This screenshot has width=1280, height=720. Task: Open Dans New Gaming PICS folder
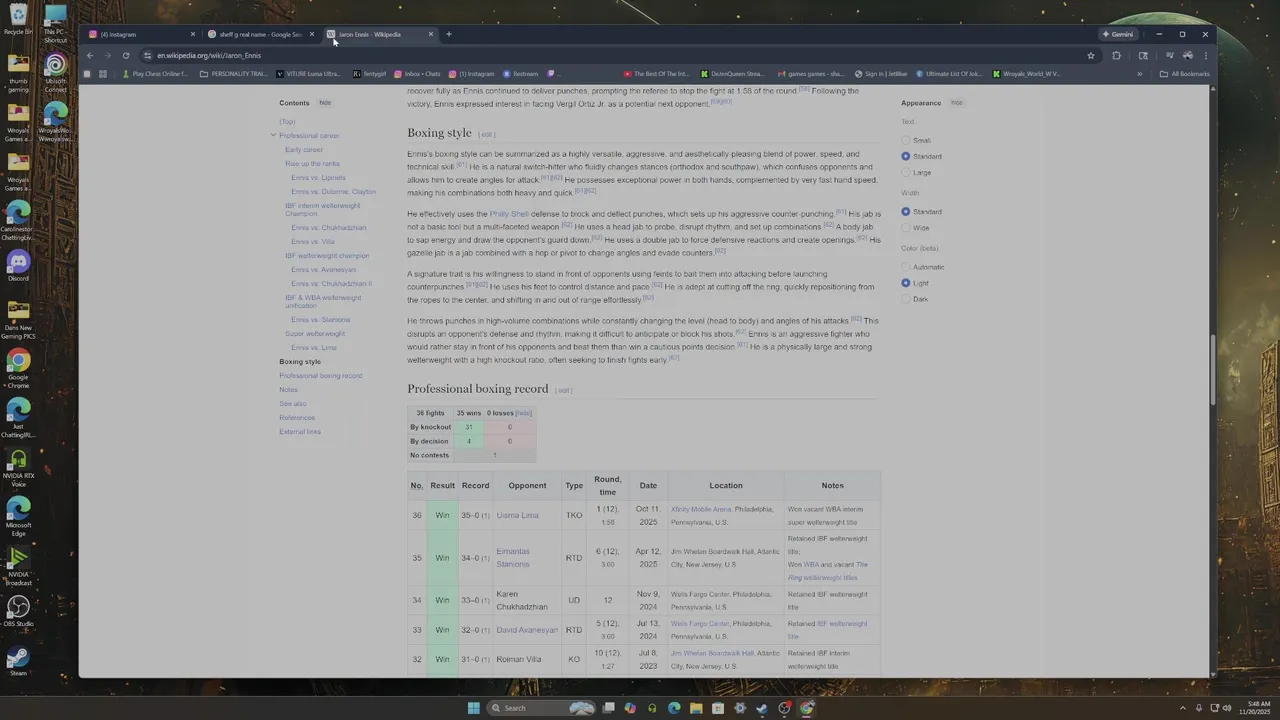18,320
